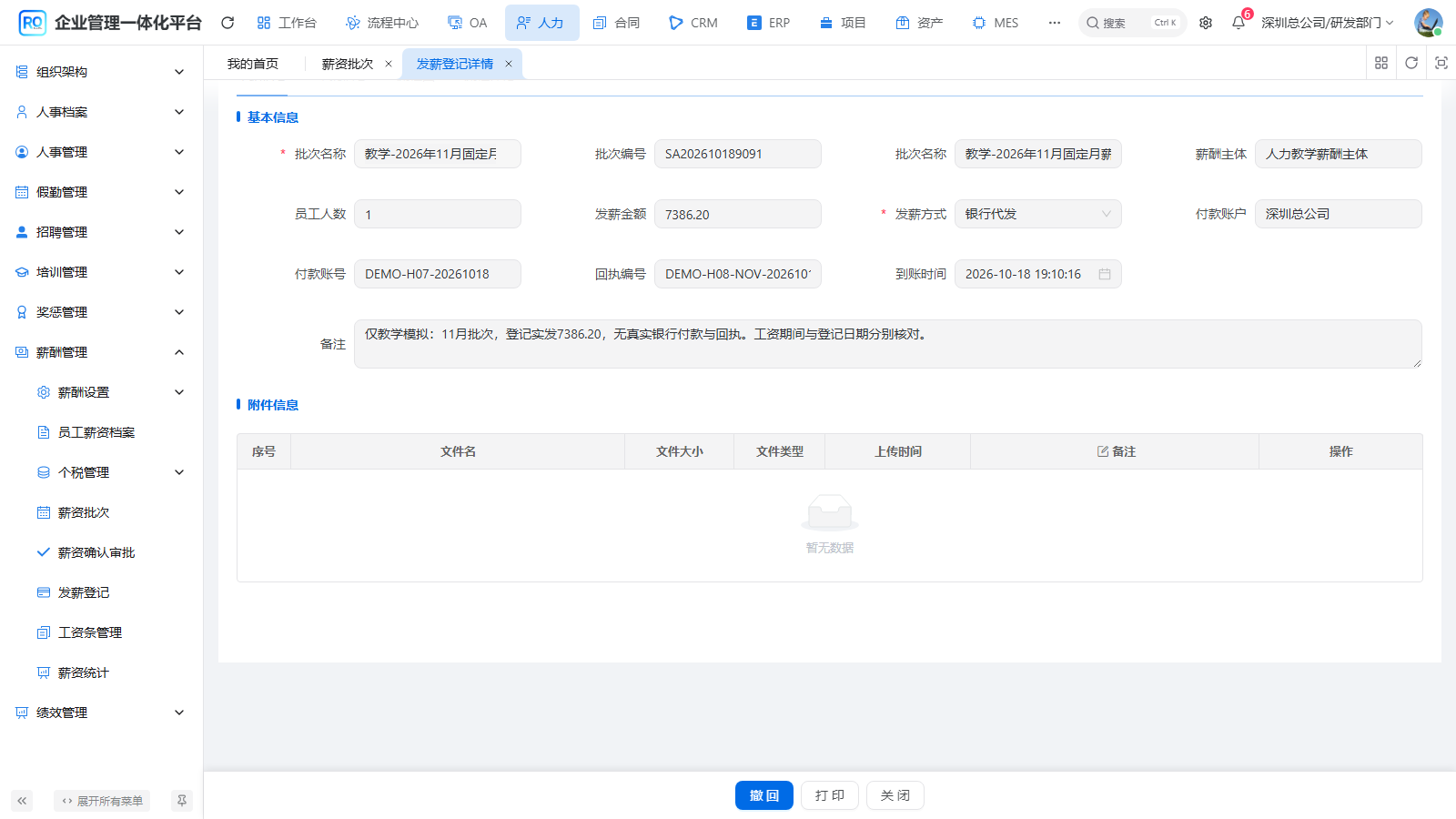Click the 组织架构 sidebar icon
Image resolution: width=1456 pixels, height=819 pixels.
click(x=22, y=72)
